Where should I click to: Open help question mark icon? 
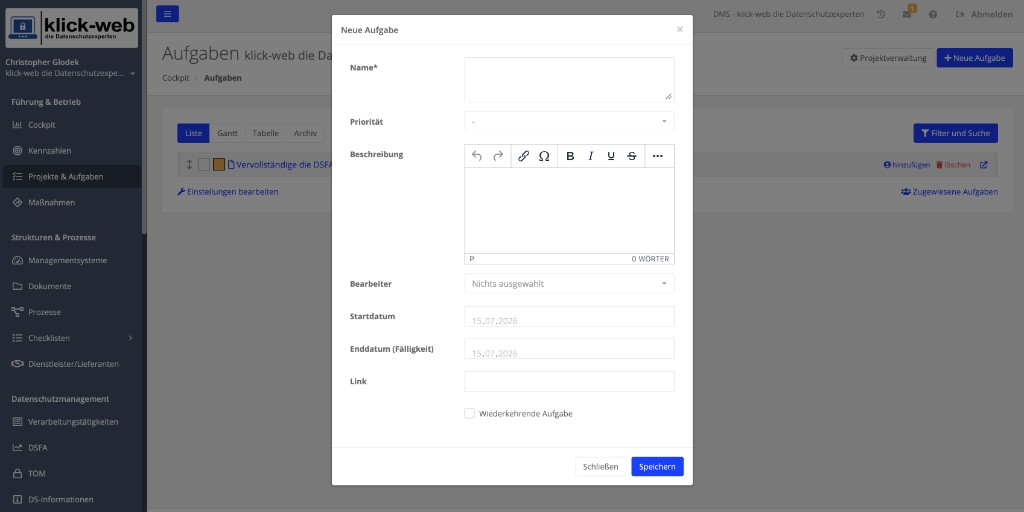click(933, 14)
